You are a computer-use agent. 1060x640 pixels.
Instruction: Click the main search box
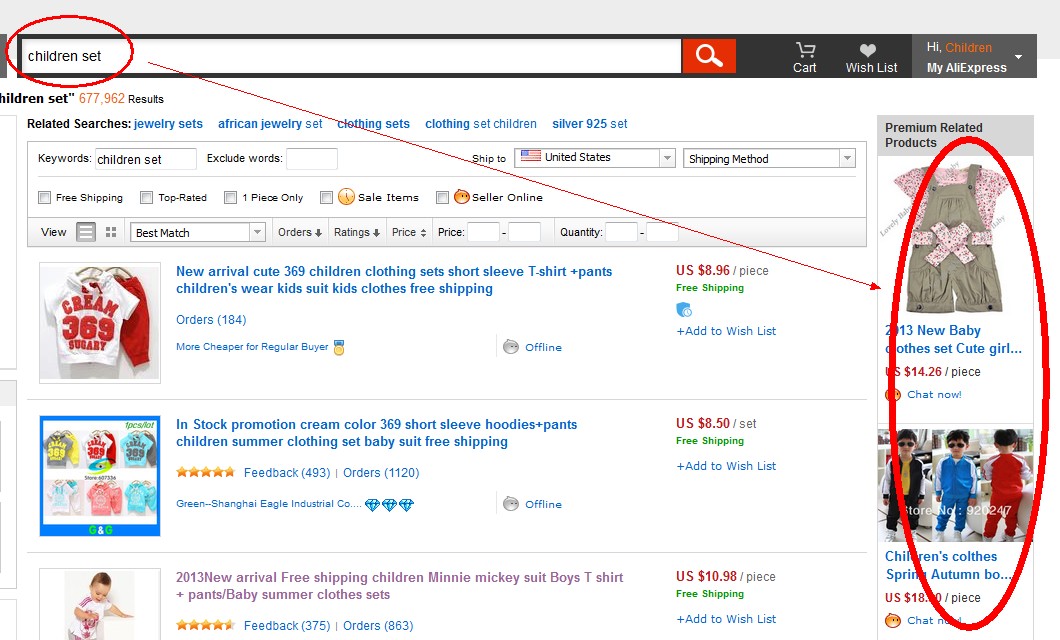352,56
